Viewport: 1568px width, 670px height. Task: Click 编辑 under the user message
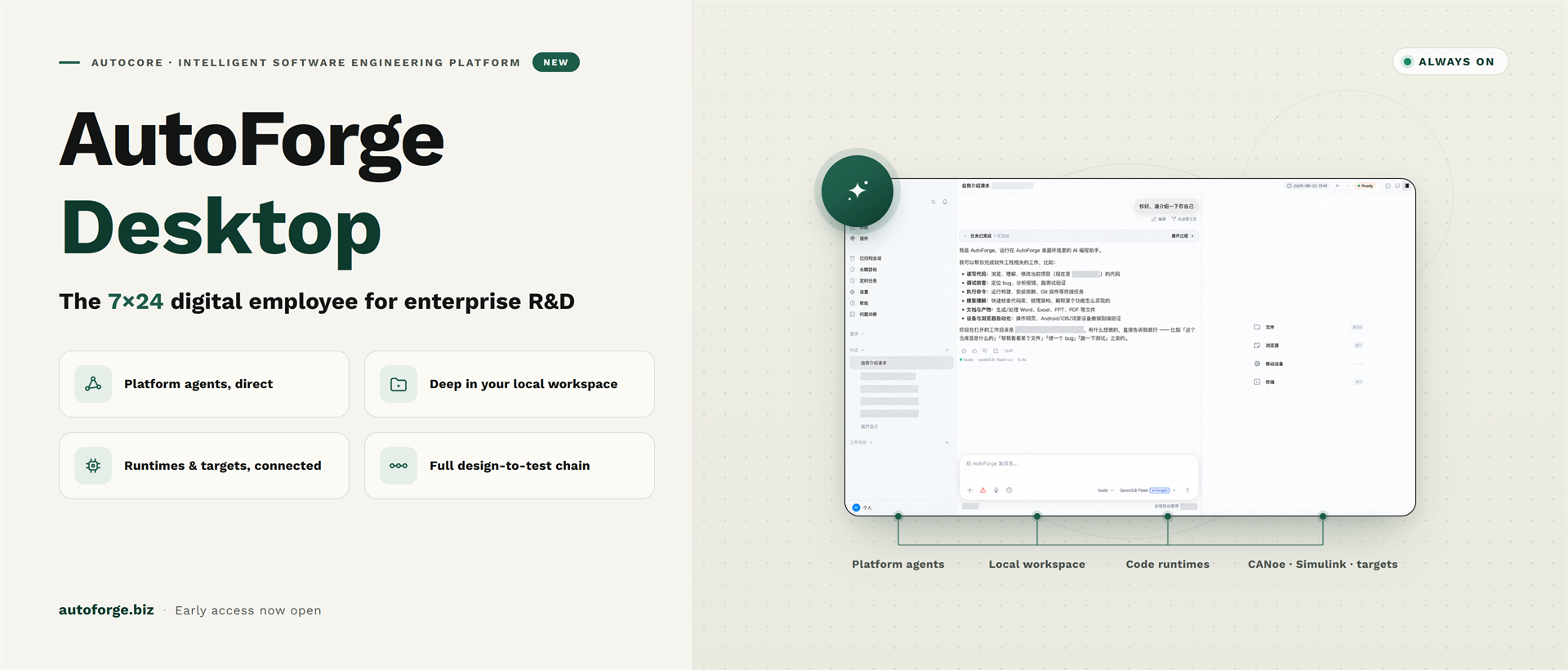(1159, 219)
